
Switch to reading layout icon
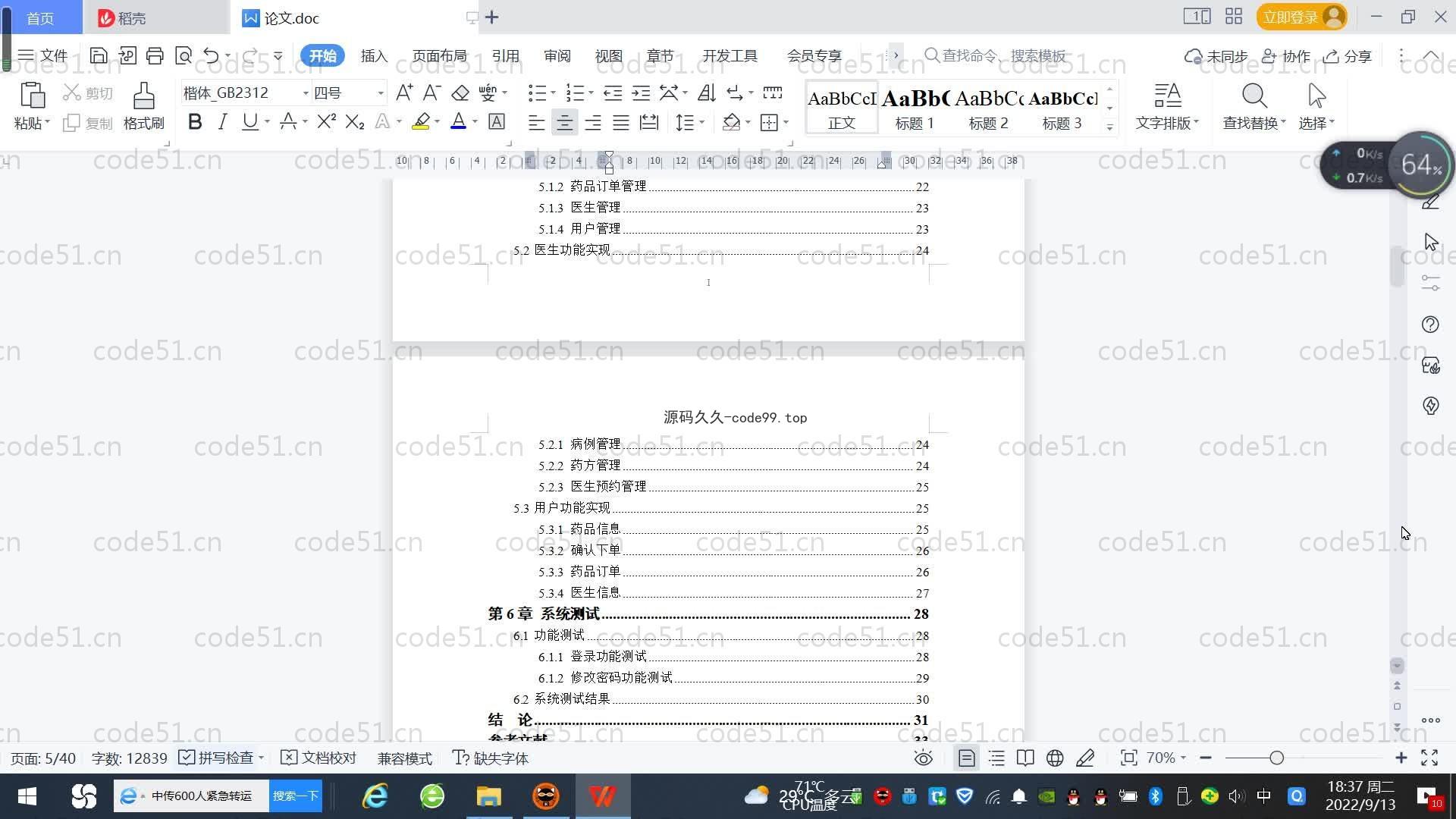pos(1025,758)
